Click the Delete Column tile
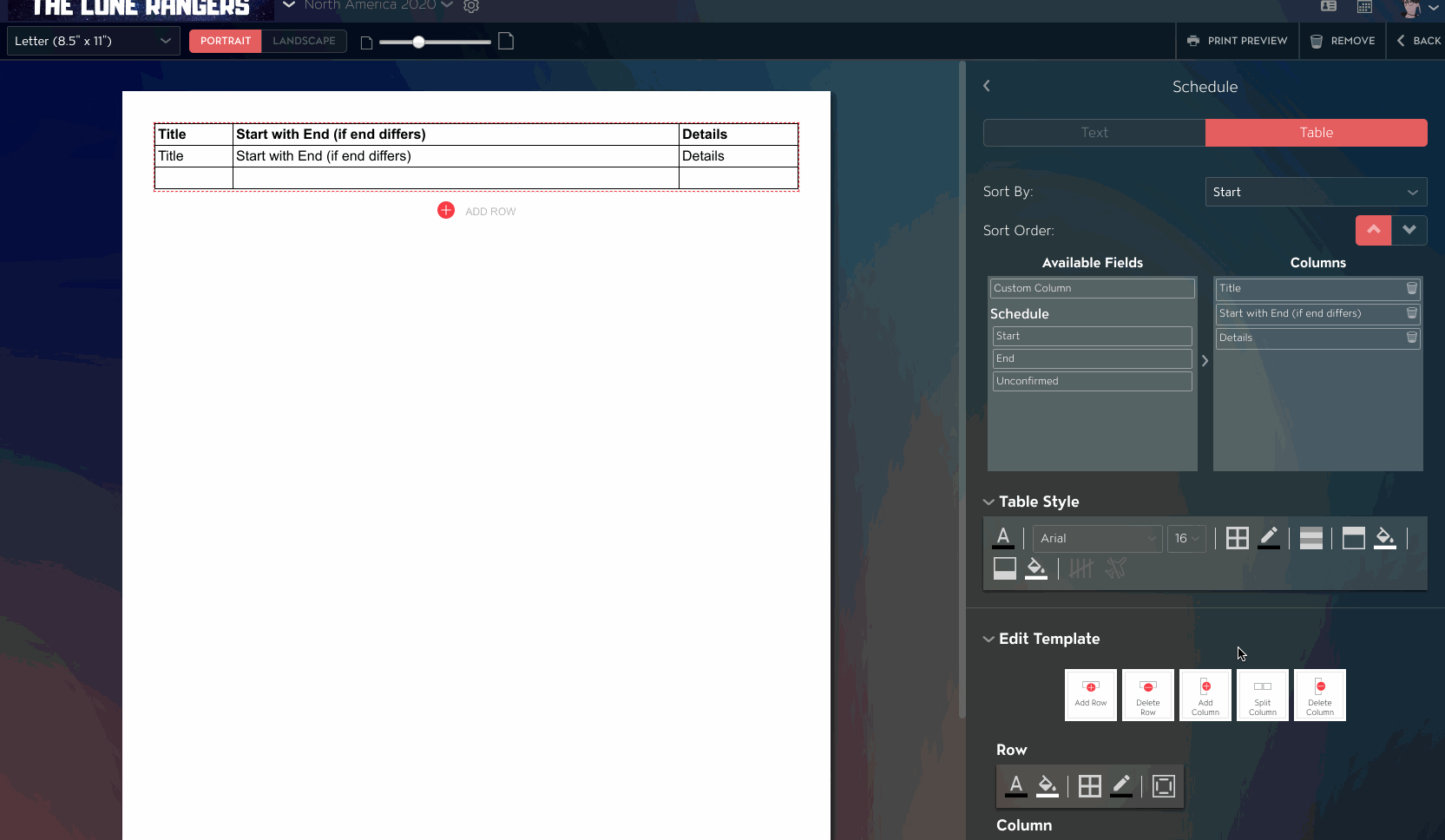This screenshot has width=1445, height=840. coord(1320,695)
